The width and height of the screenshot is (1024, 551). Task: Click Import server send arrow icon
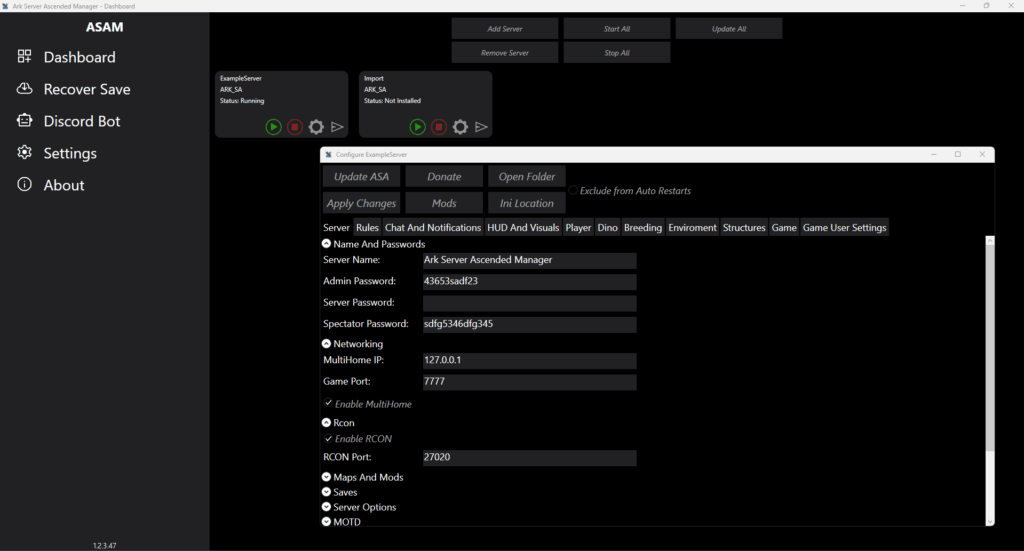click(x=481, y=127)
